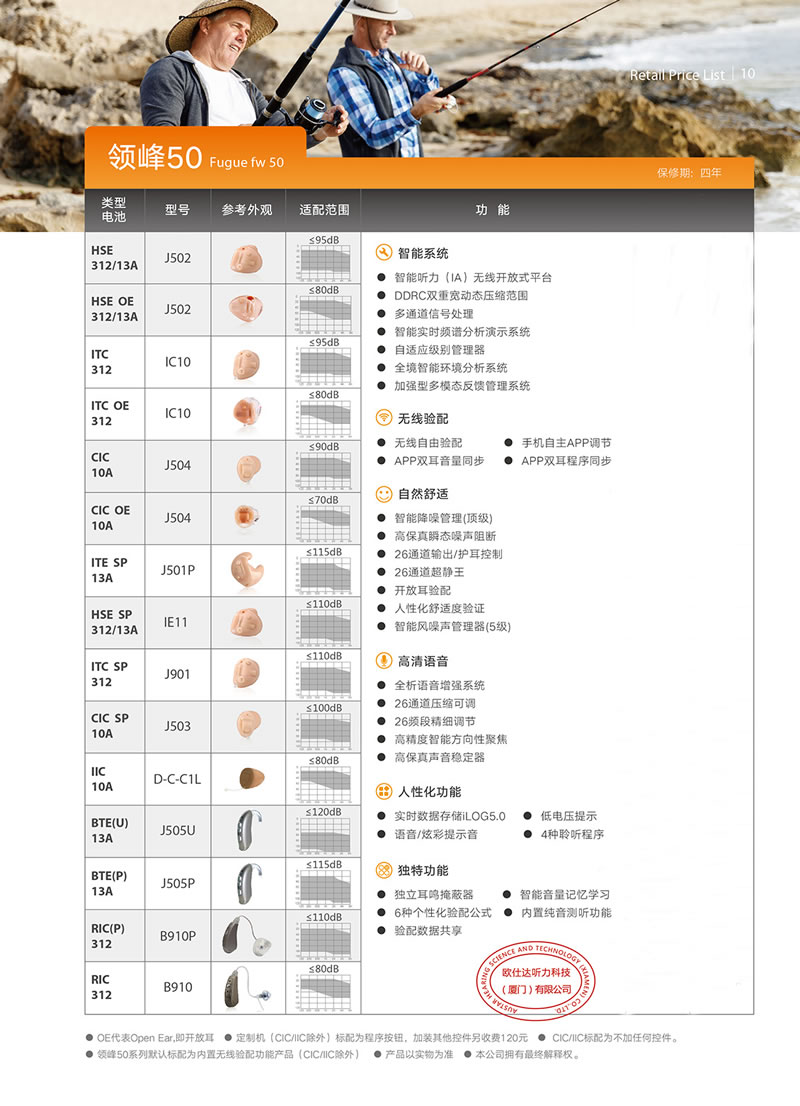Click the 适配范围 column header

[x=324, y=210]
